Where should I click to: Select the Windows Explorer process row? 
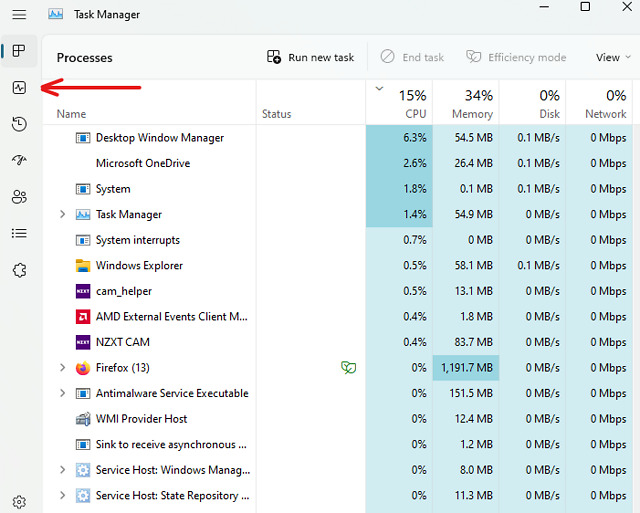coord(139,266)
